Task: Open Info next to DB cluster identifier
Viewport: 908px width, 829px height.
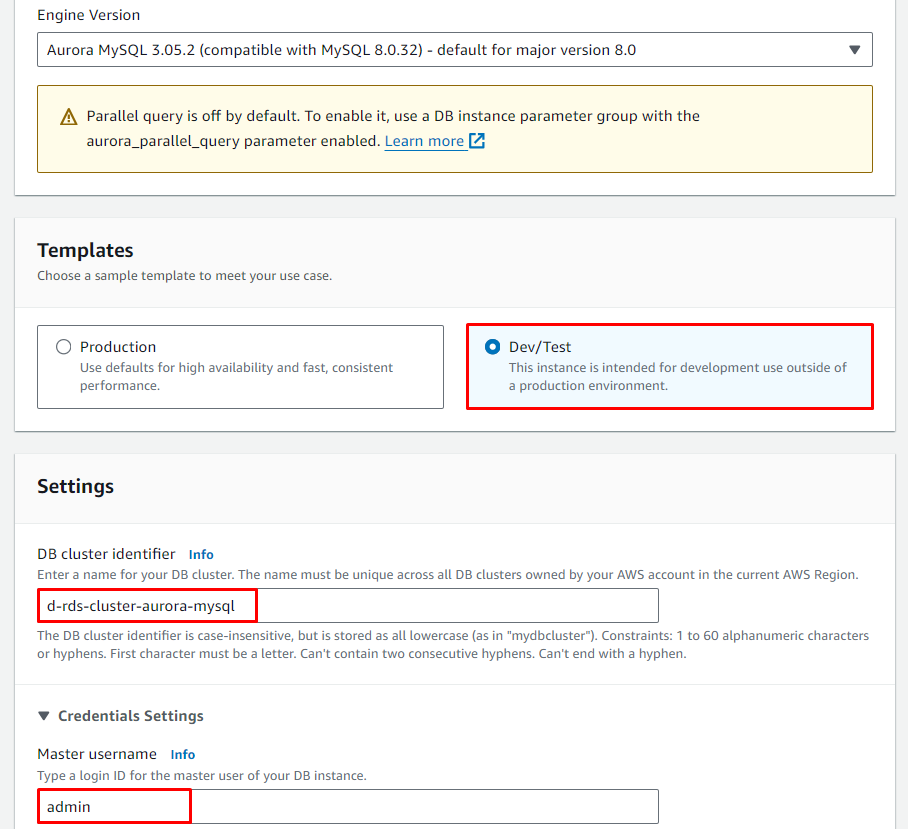Action: tap(201, 554)
